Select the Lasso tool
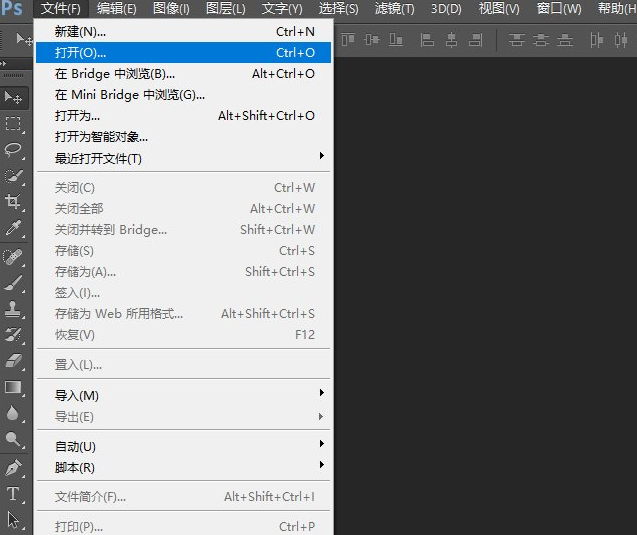Image resolution: width=637 pixels, height=535 pixels. point(13,149)
